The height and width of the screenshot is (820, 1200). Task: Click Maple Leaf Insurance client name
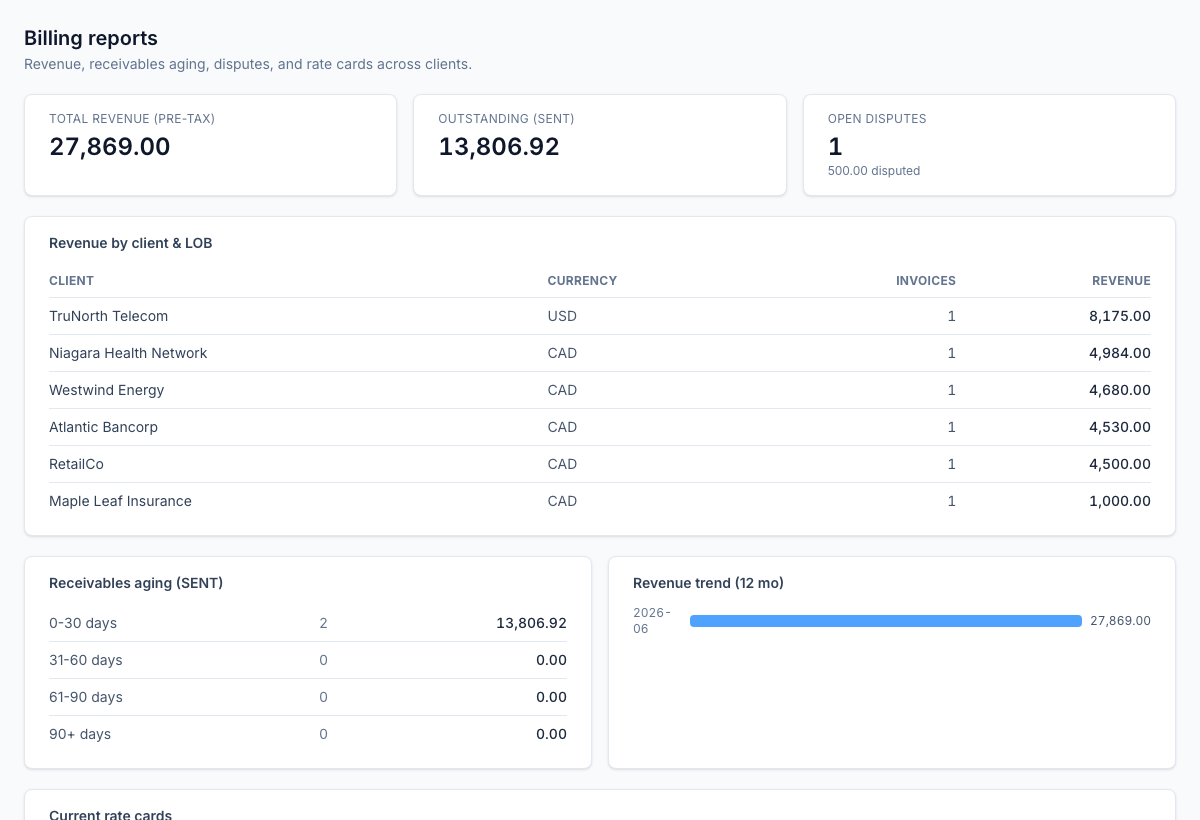[x=120, y=501]
